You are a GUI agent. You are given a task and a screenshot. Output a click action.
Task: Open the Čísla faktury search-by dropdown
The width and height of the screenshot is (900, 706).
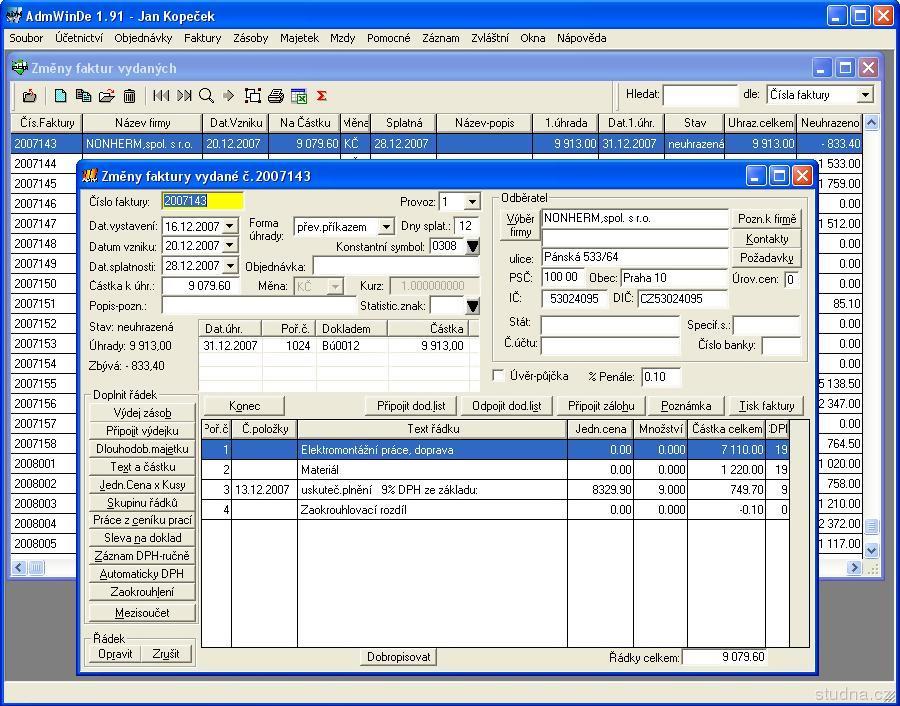pos(865,95)
